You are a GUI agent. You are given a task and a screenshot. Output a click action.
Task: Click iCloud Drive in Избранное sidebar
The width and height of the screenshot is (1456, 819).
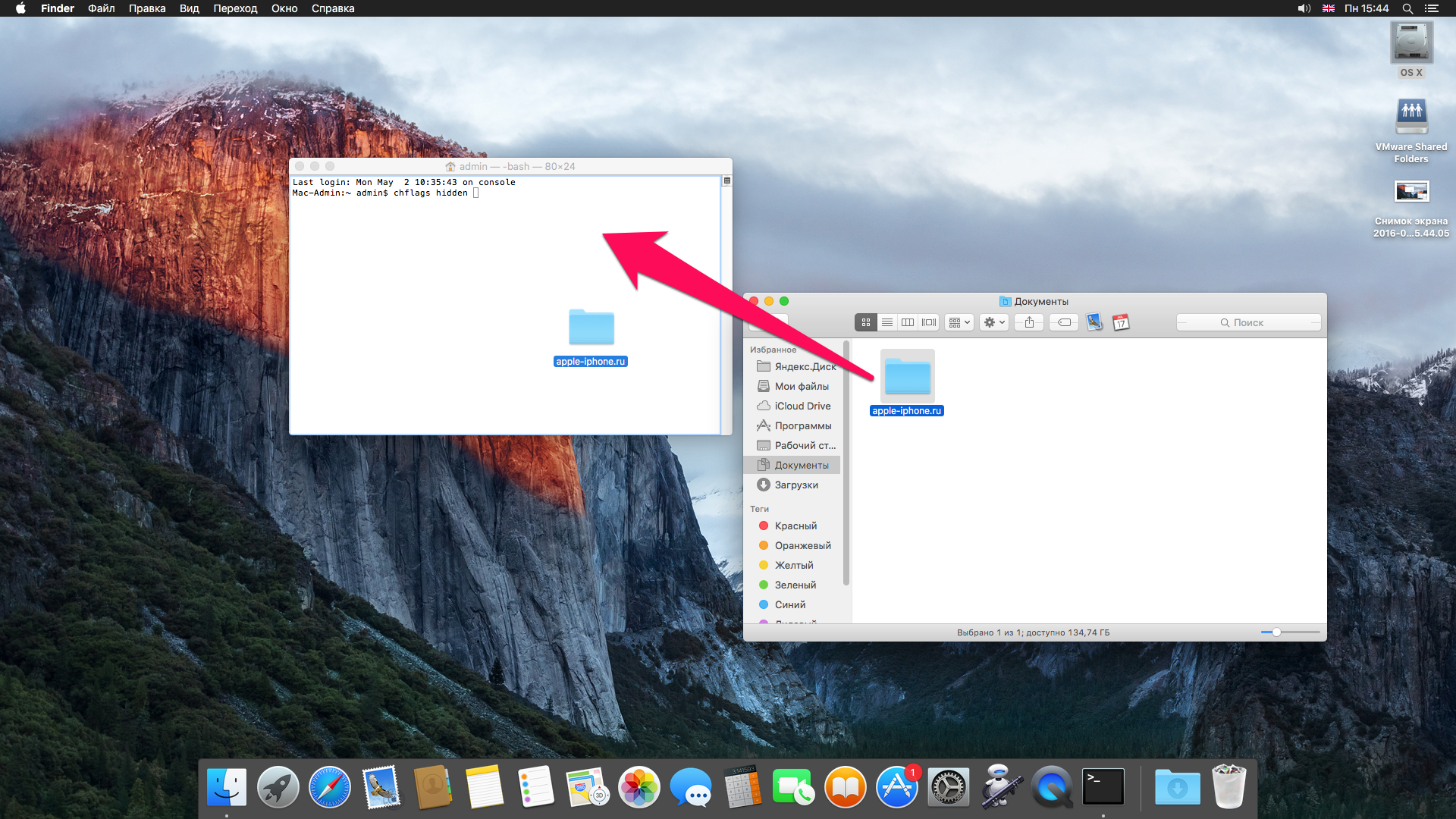801,406
